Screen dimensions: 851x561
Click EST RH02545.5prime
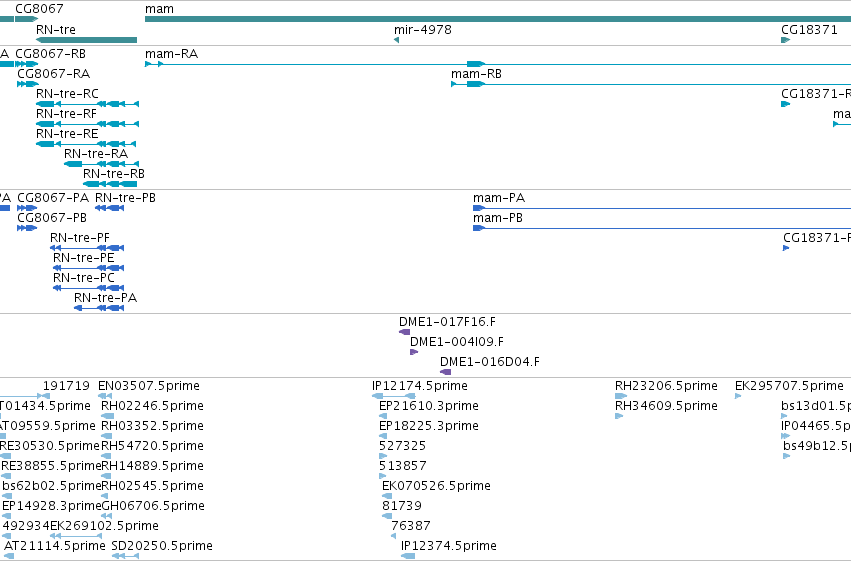pos(153,487)
